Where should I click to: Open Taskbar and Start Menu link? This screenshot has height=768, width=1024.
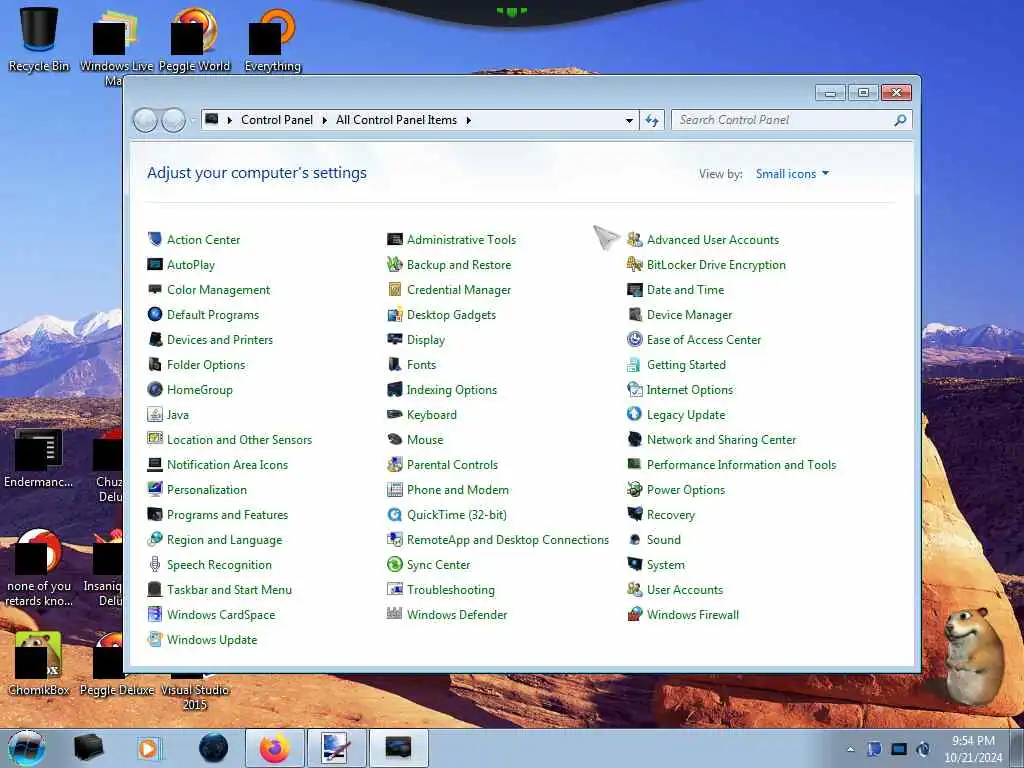pyautogui.click(x=229, y=590)
